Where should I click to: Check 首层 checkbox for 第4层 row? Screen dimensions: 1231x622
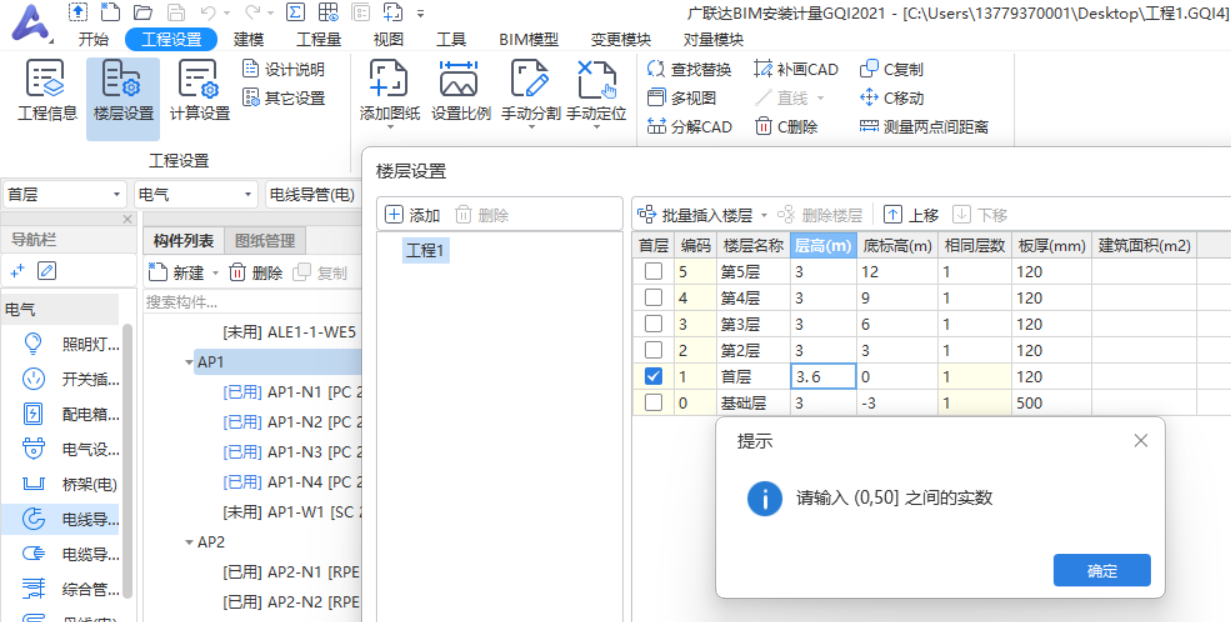(x=653, y=297)
